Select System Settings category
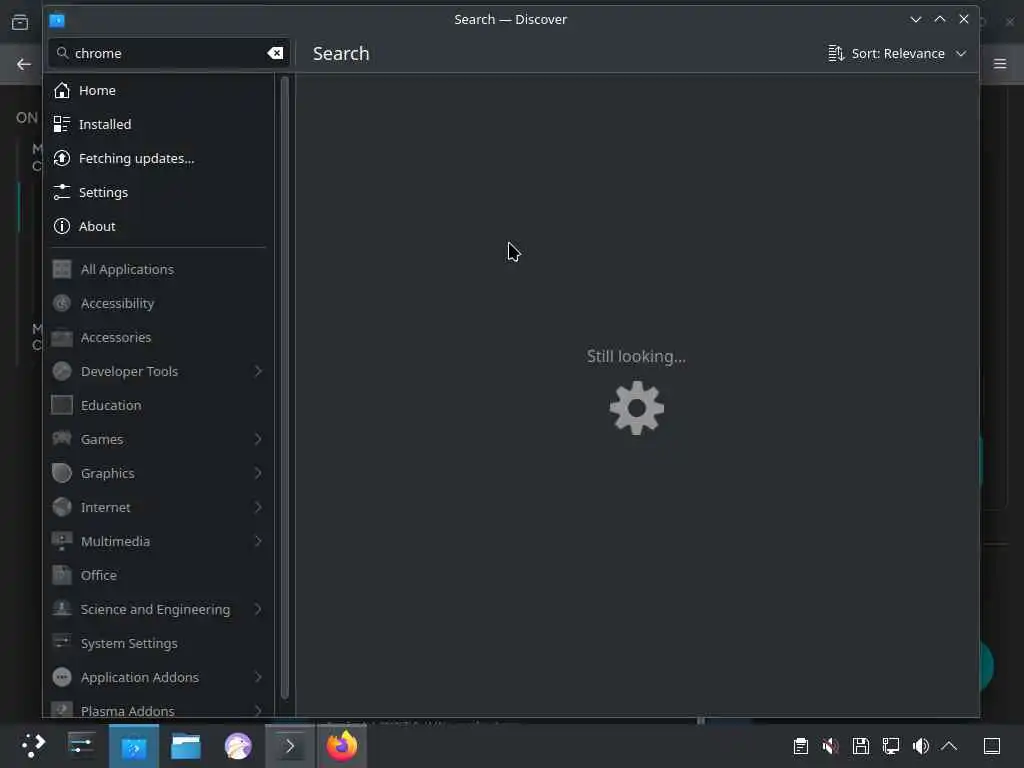The height and width of the screenshot is (768, 1024). 159,643
